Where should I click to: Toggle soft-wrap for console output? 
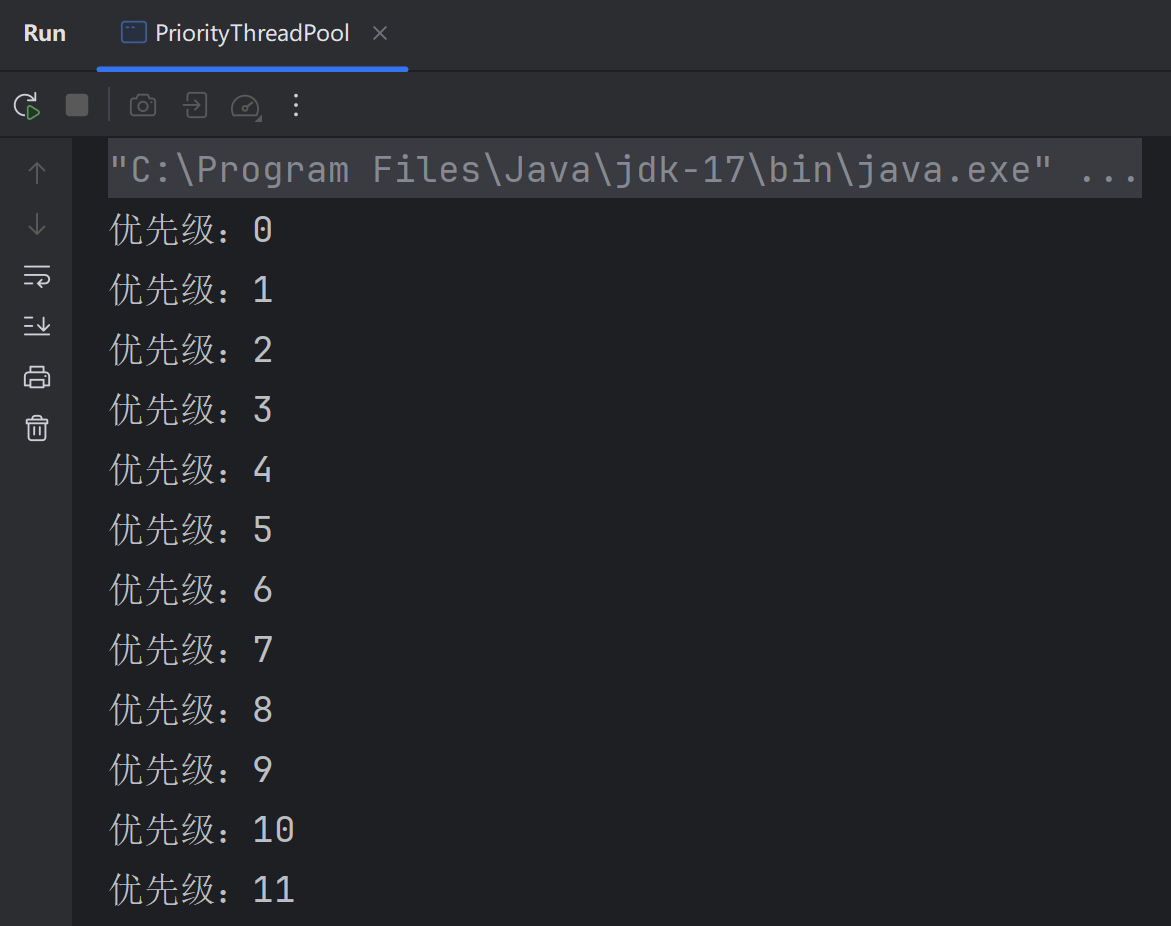point(37,276)
